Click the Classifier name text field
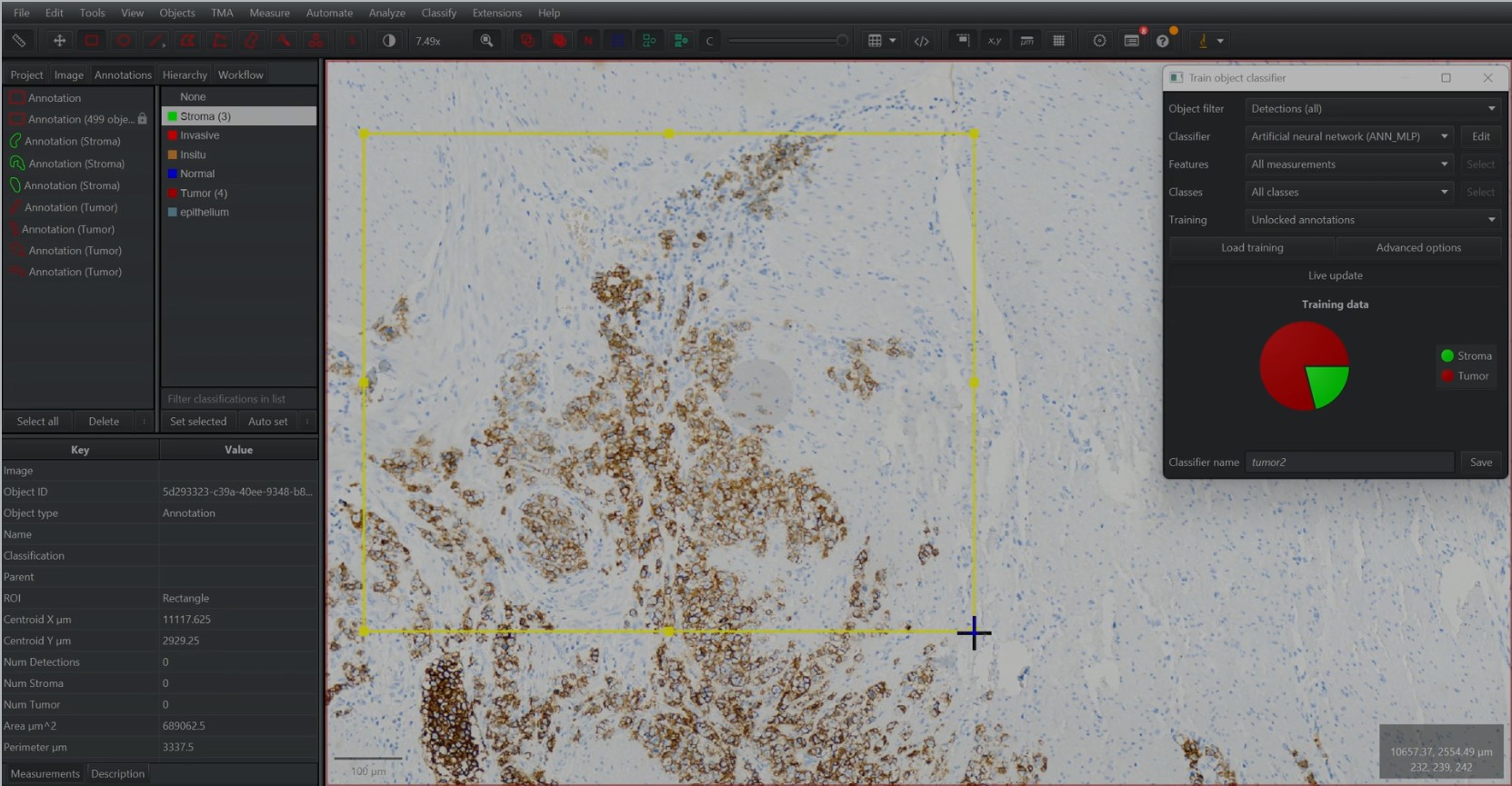The image size is (1512, 786). (x=1349, y=463)
